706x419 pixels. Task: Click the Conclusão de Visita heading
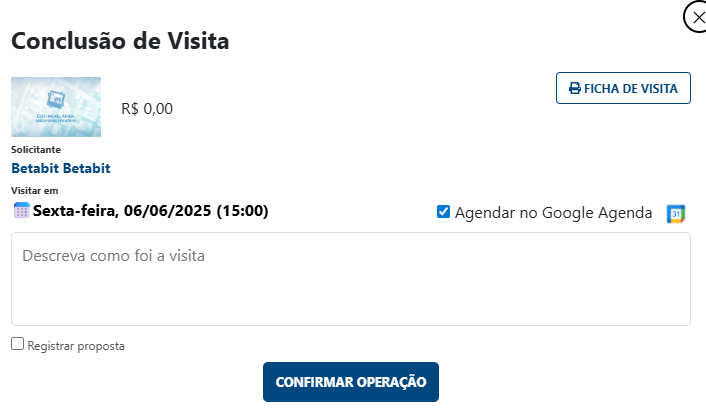pos(120,41)
